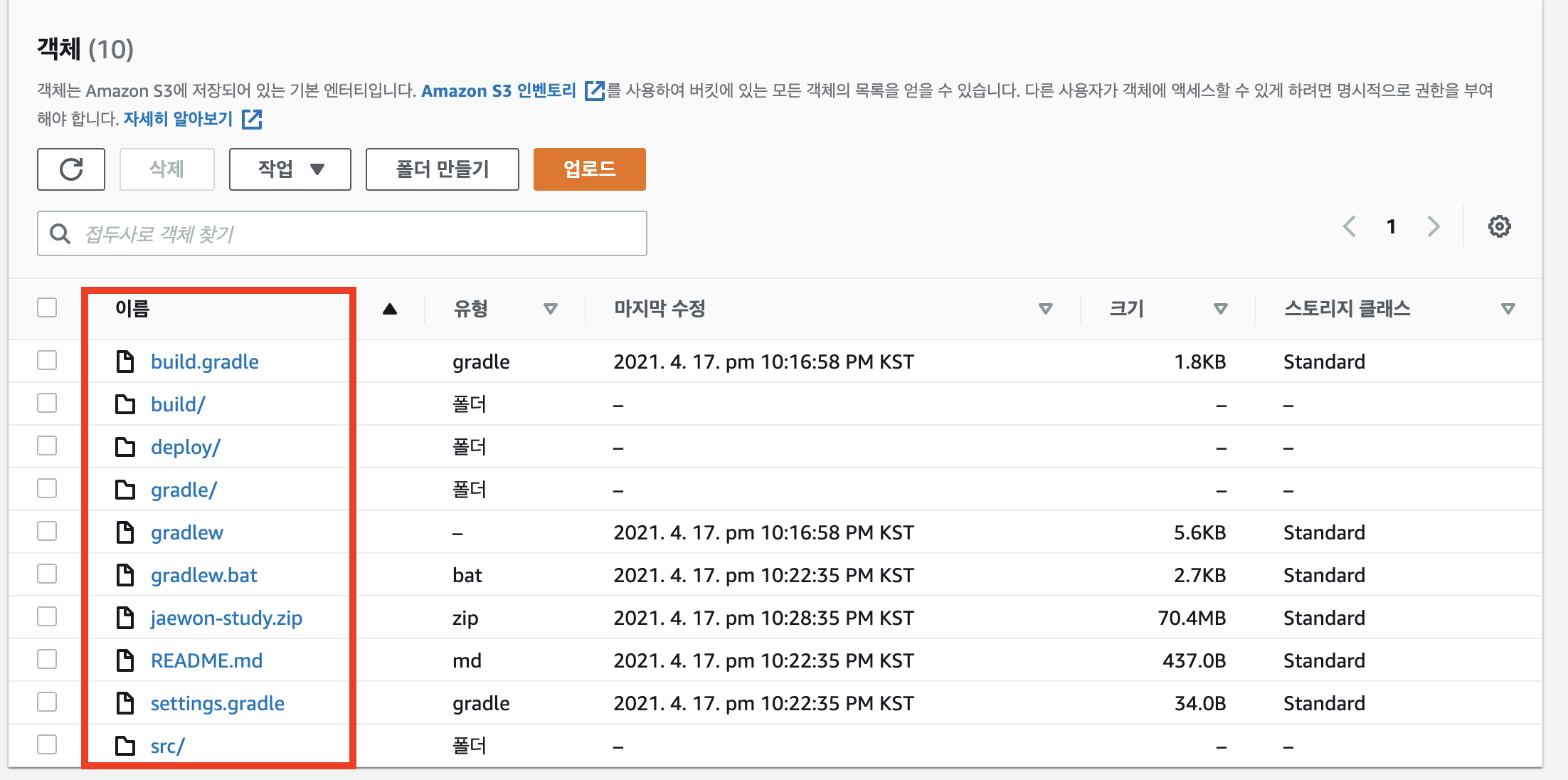The height and width of the screenshot is (780, 1568).
Task: Toggle the select-all checkbox in the header
Action: (47, 308)
